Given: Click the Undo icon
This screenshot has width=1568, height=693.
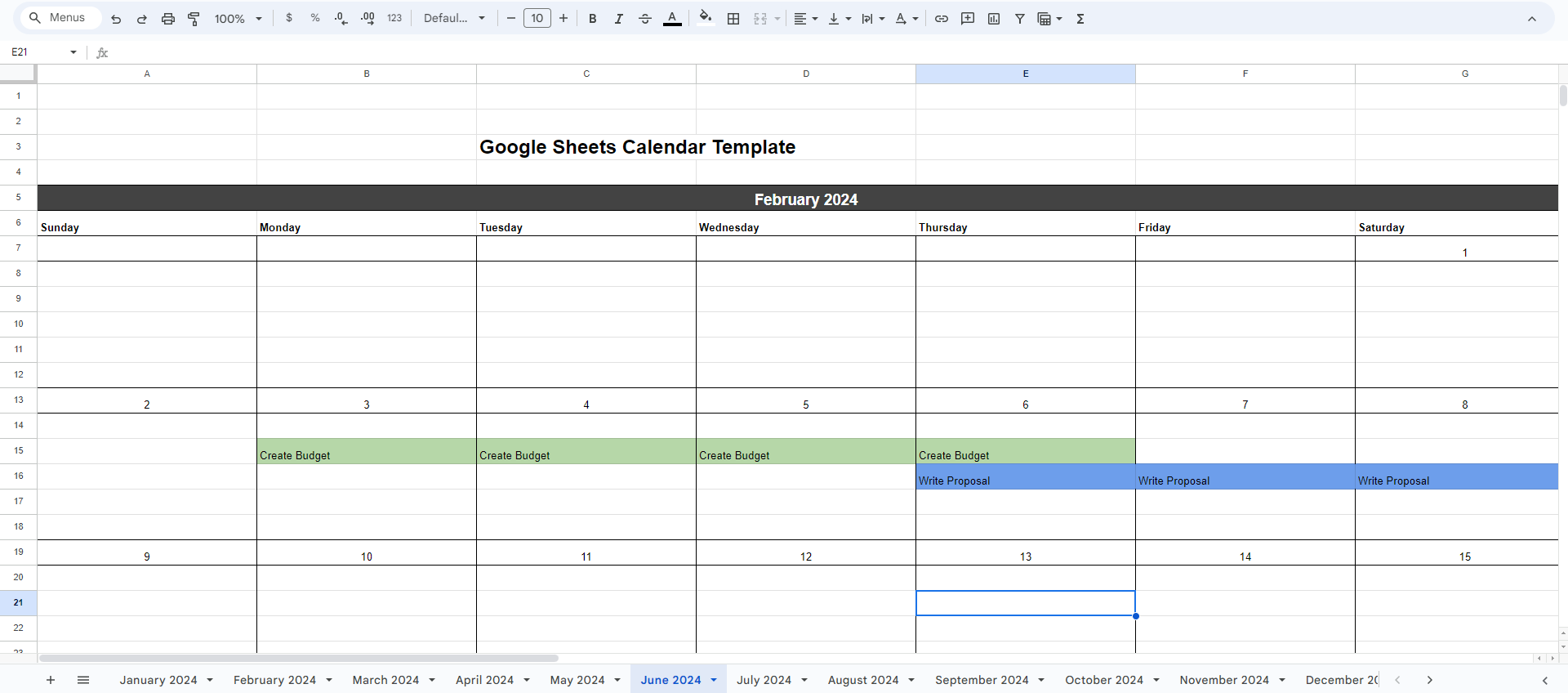Looking at the screenshot, I should click(x=116, y=19).
